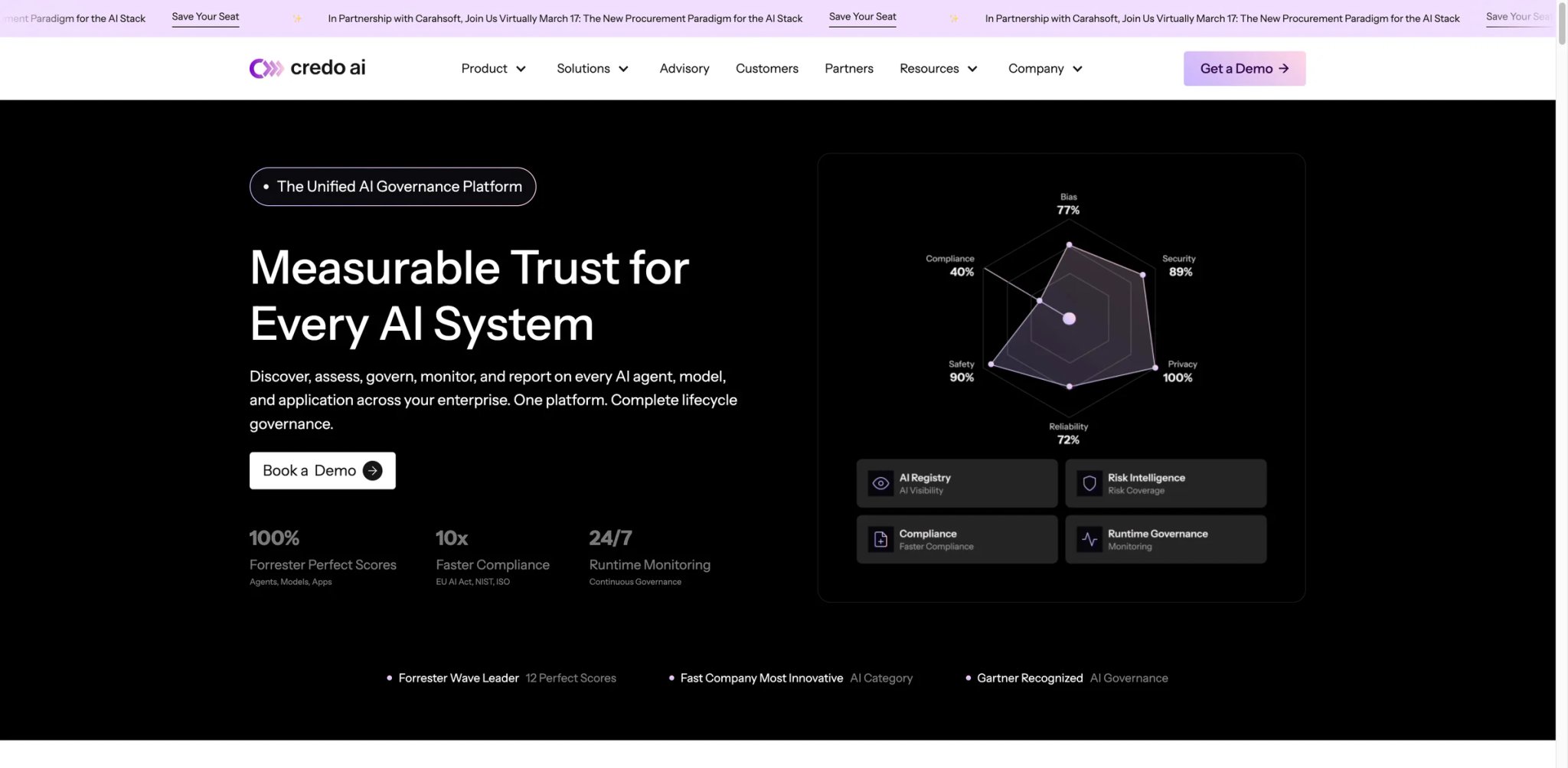Click the arrow icon in Book a Demo
Image resolution: width=1568 pixels, height=768 pixels.
(372, 471)
